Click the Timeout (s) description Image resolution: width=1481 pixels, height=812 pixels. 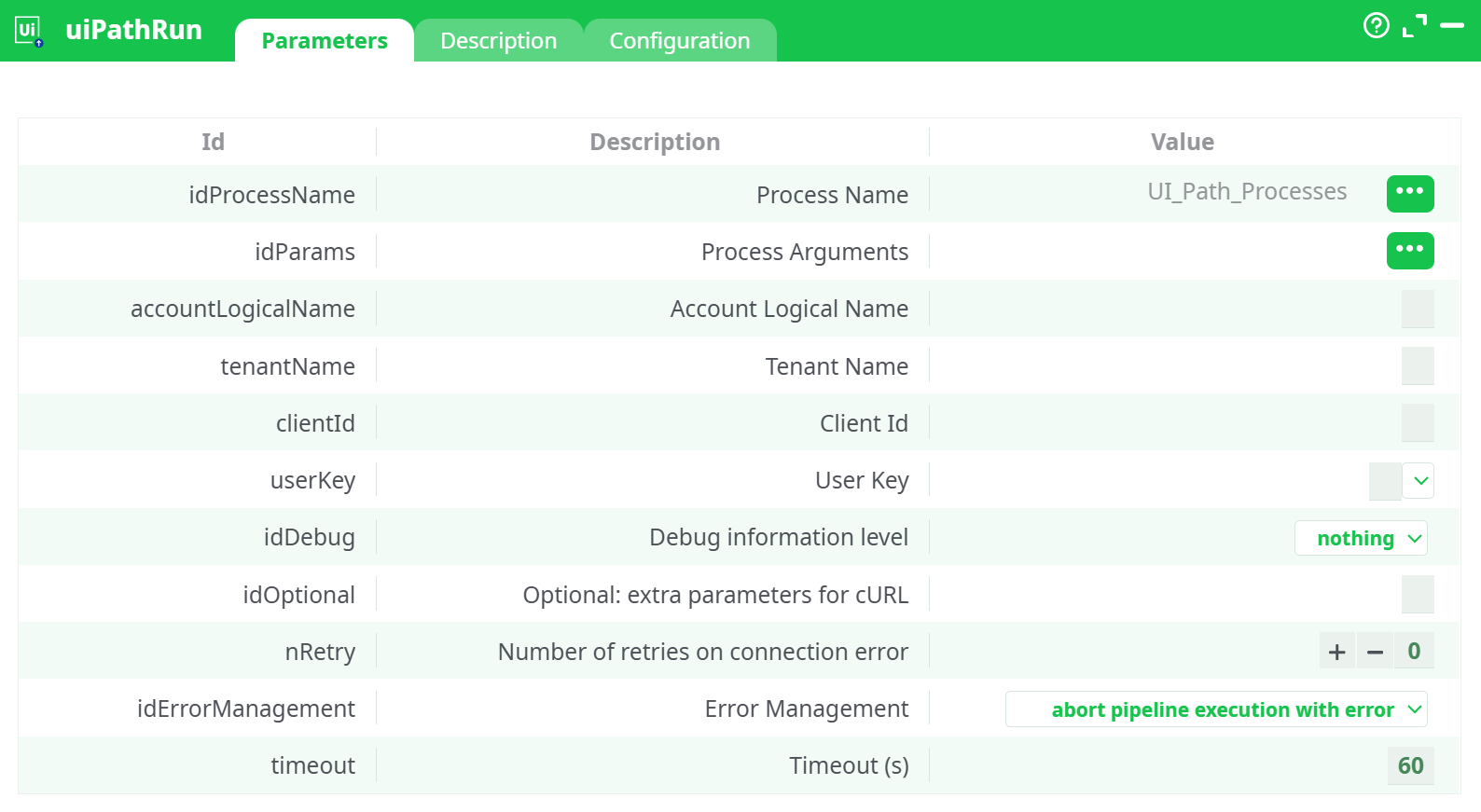pos(849,766)
